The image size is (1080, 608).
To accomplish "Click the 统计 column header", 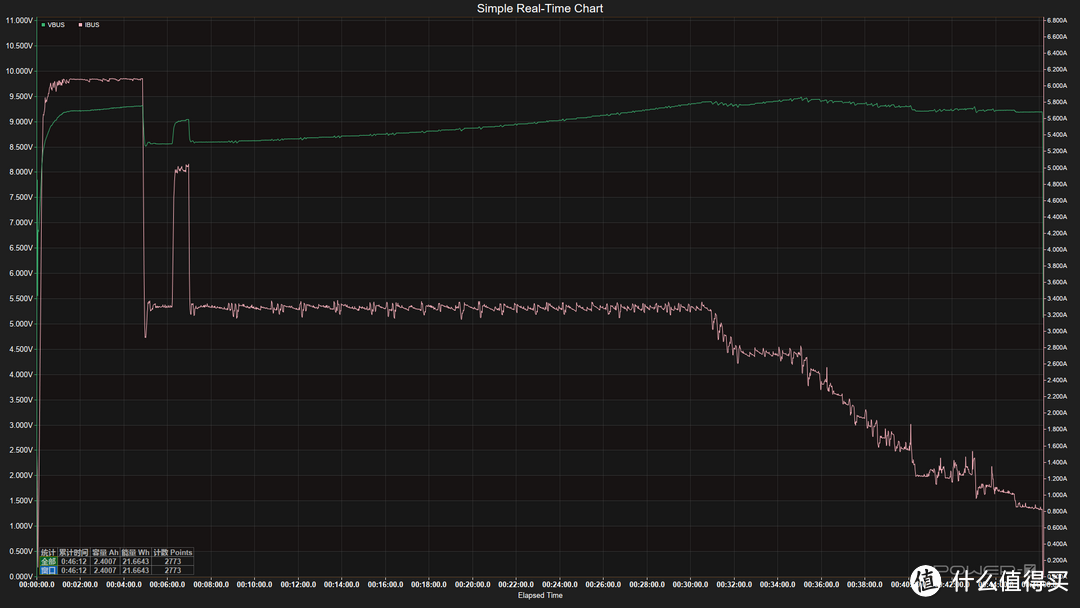I will tap(48, 552).
